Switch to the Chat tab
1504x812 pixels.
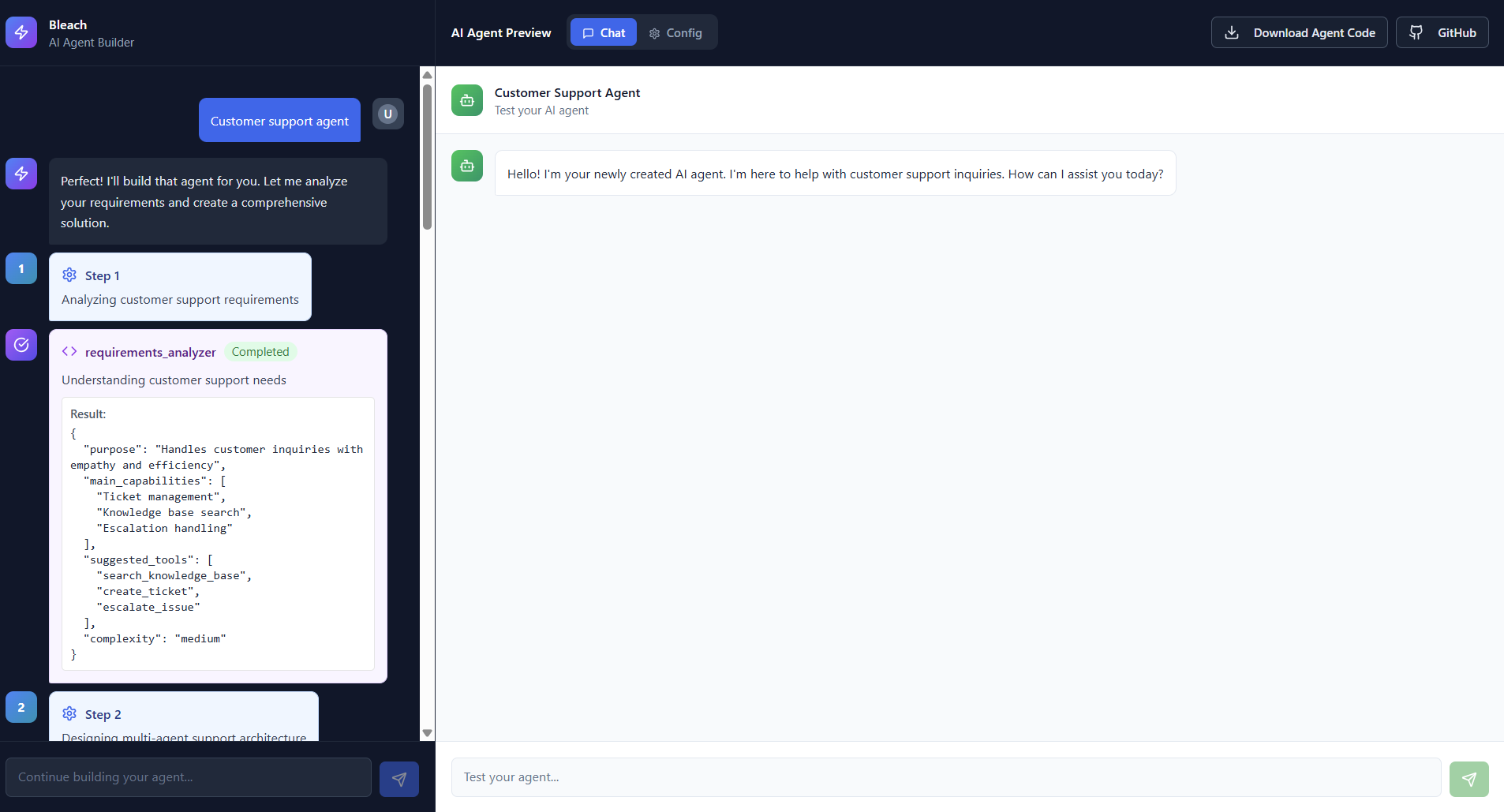604,32
